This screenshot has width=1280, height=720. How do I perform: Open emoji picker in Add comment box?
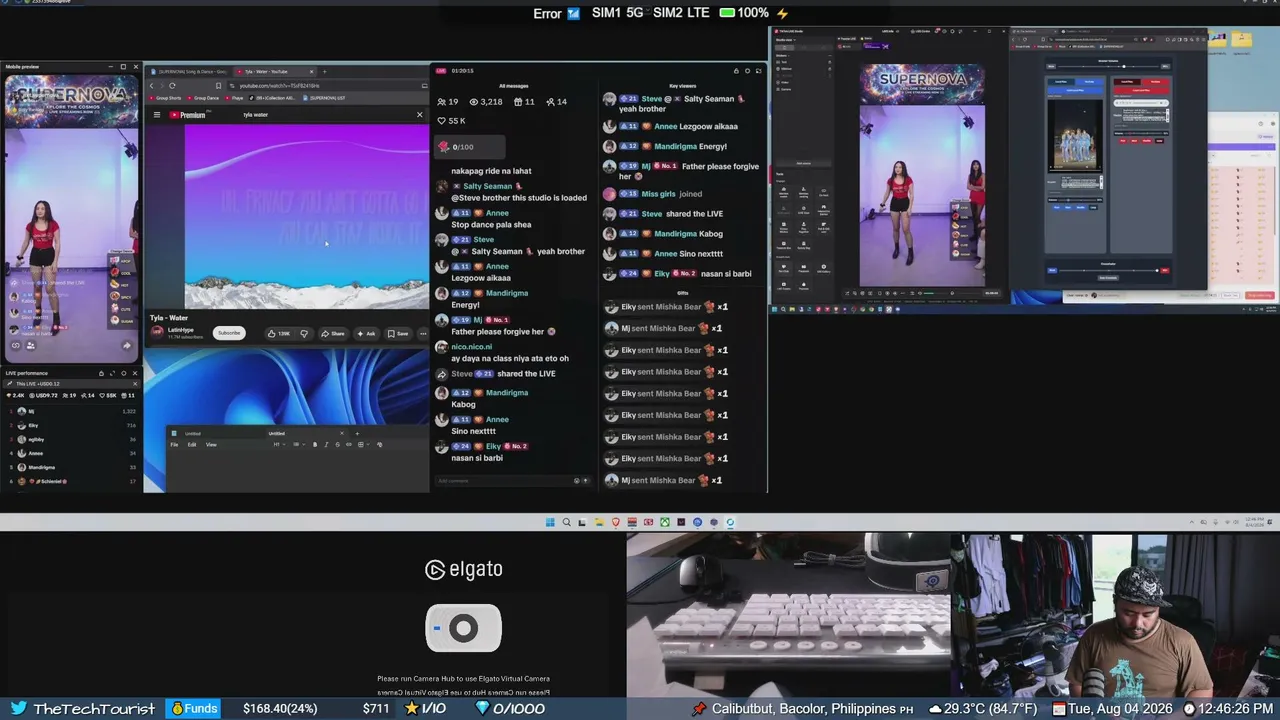click(x=576, y=481)
